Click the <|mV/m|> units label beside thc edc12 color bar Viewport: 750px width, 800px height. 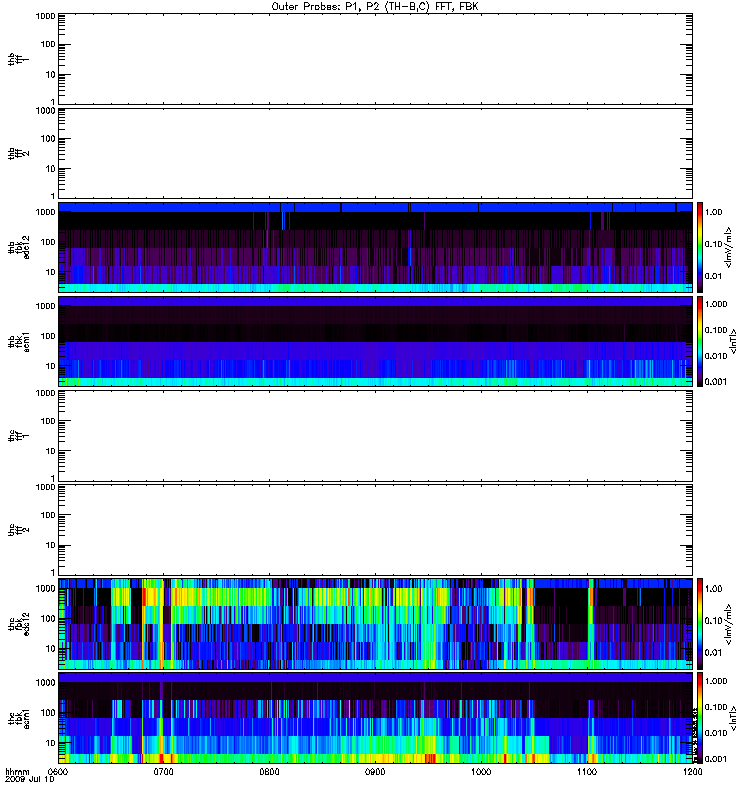[x=729, y=624]
